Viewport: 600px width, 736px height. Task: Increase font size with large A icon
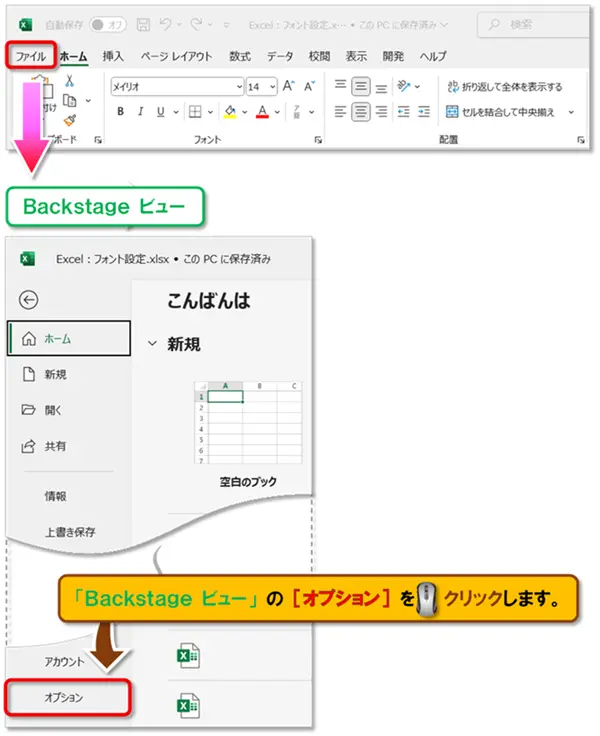(288, 86)
